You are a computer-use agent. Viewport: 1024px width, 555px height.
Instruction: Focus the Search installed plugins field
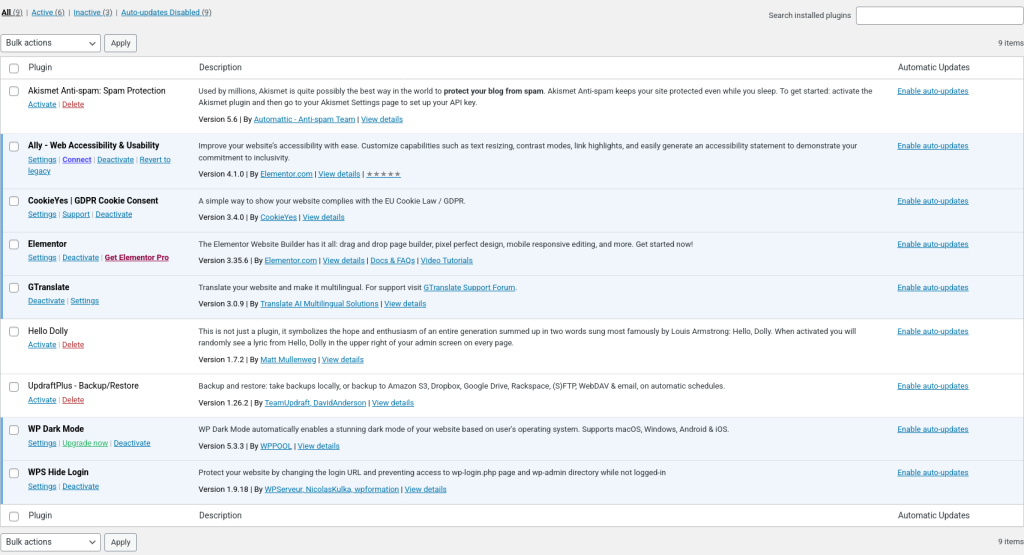coord(938,16)
